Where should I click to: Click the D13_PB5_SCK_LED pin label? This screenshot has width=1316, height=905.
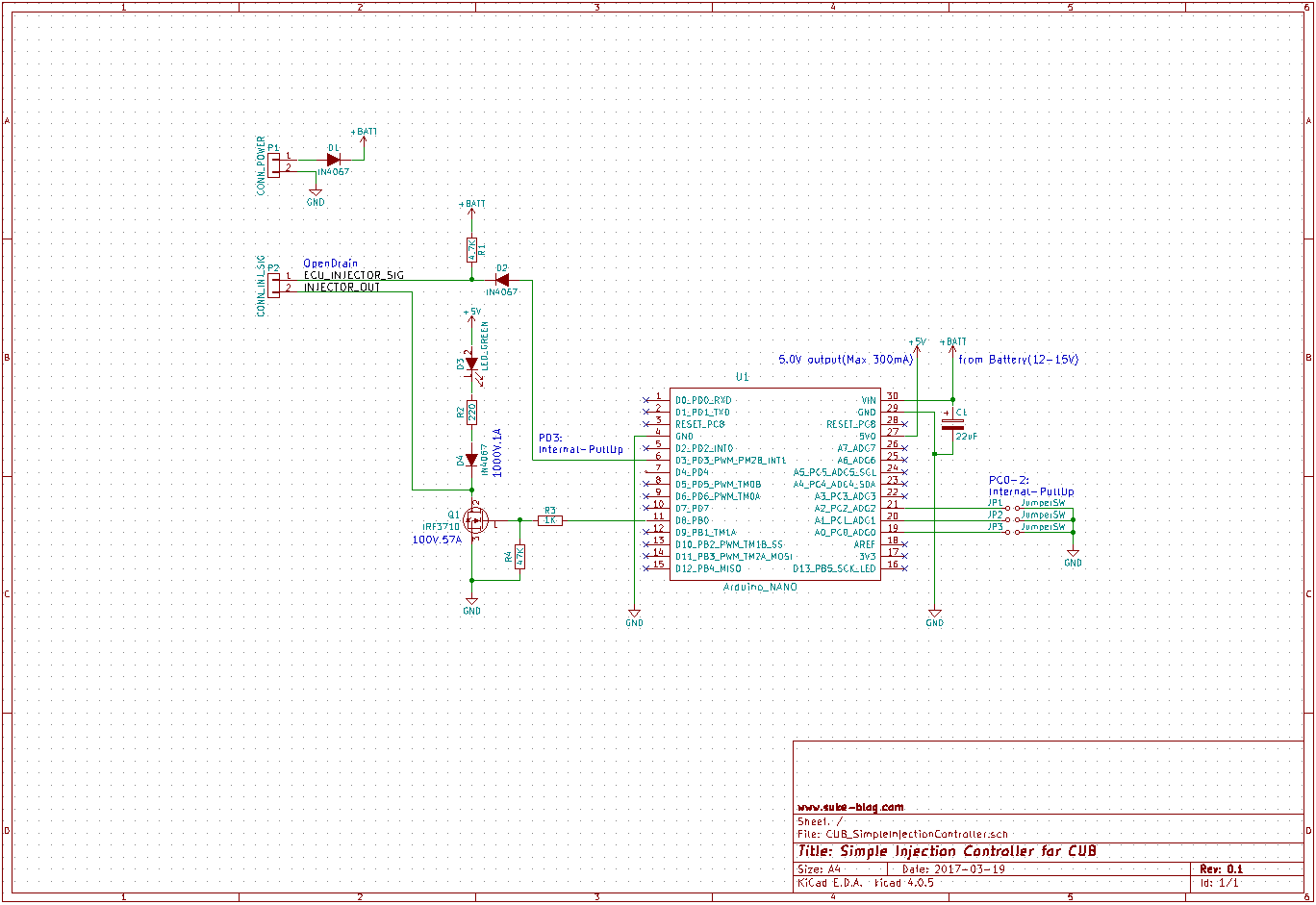[835, 568]
